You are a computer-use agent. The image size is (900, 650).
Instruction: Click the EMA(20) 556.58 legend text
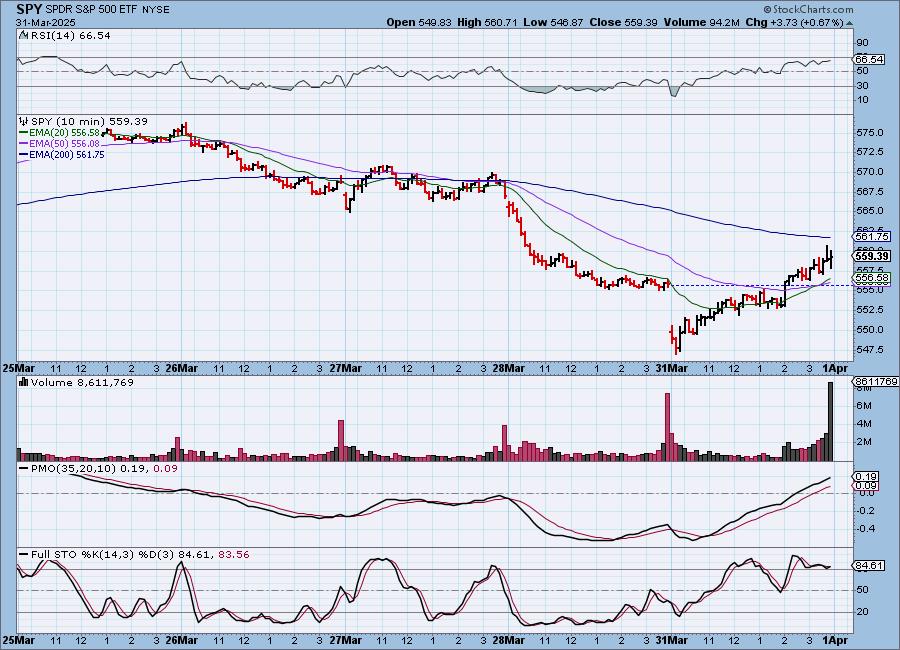pyautogui.click(x=64, y=133)
